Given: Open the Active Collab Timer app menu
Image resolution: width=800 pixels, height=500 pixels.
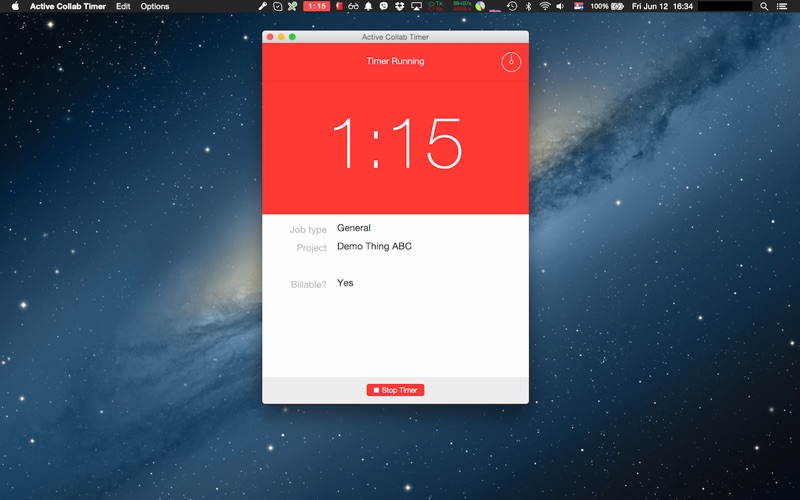Looking at the screenshot, I should (x=68, y=6).
